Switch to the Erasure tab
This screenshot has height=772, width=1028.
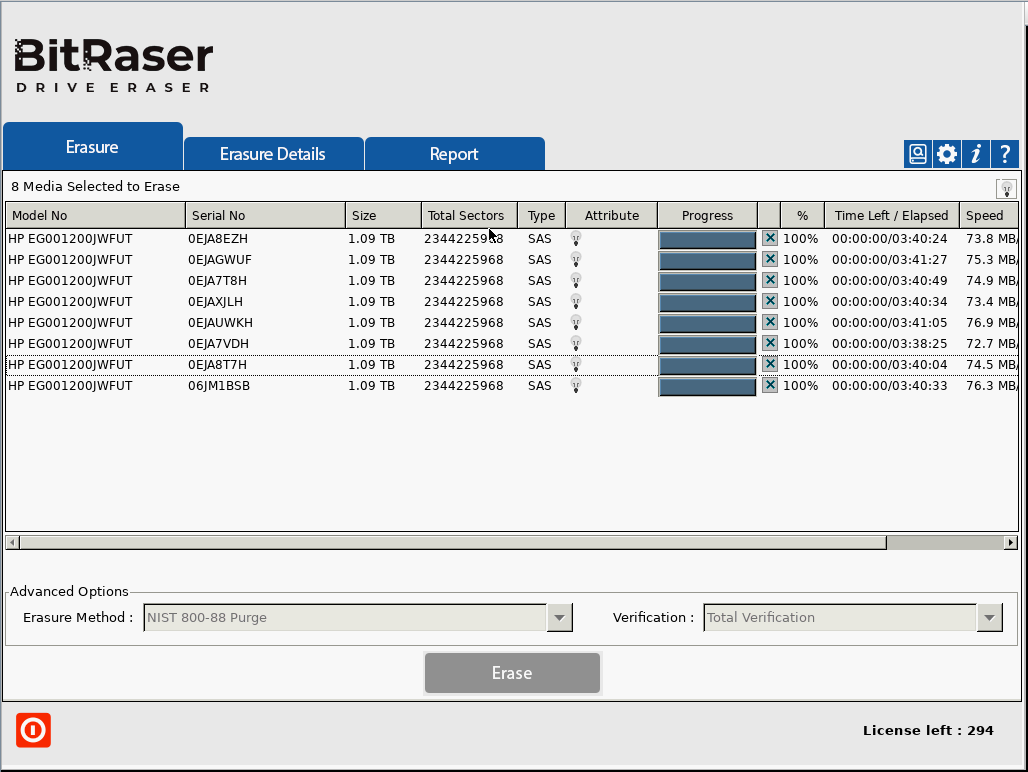[x=92, y=147]
